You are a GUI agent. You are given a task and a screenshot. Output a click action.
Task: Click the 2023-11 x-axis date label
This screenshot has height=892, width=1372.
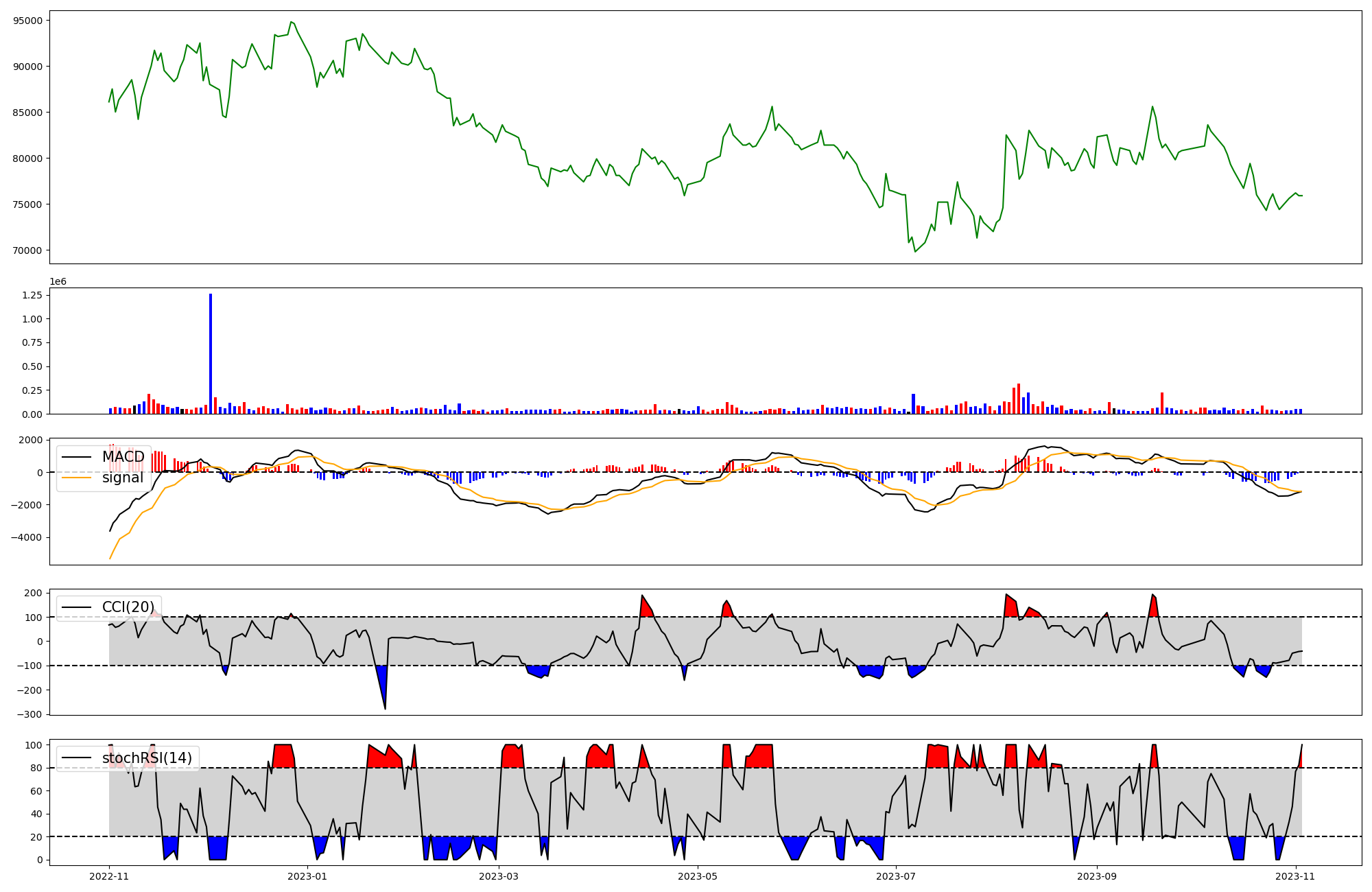[1296, 876]
